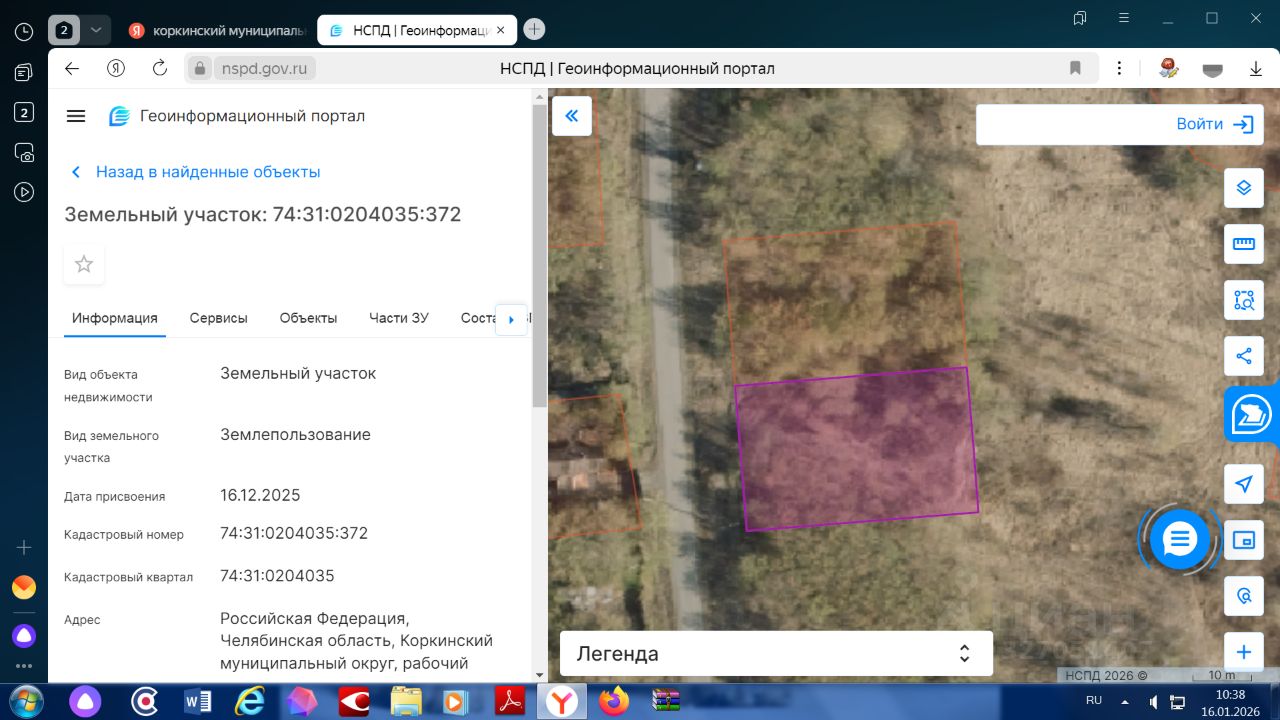Open the map search-location tool
1280x720 pixels.
pyautogui.click(x=1244, y=596)
